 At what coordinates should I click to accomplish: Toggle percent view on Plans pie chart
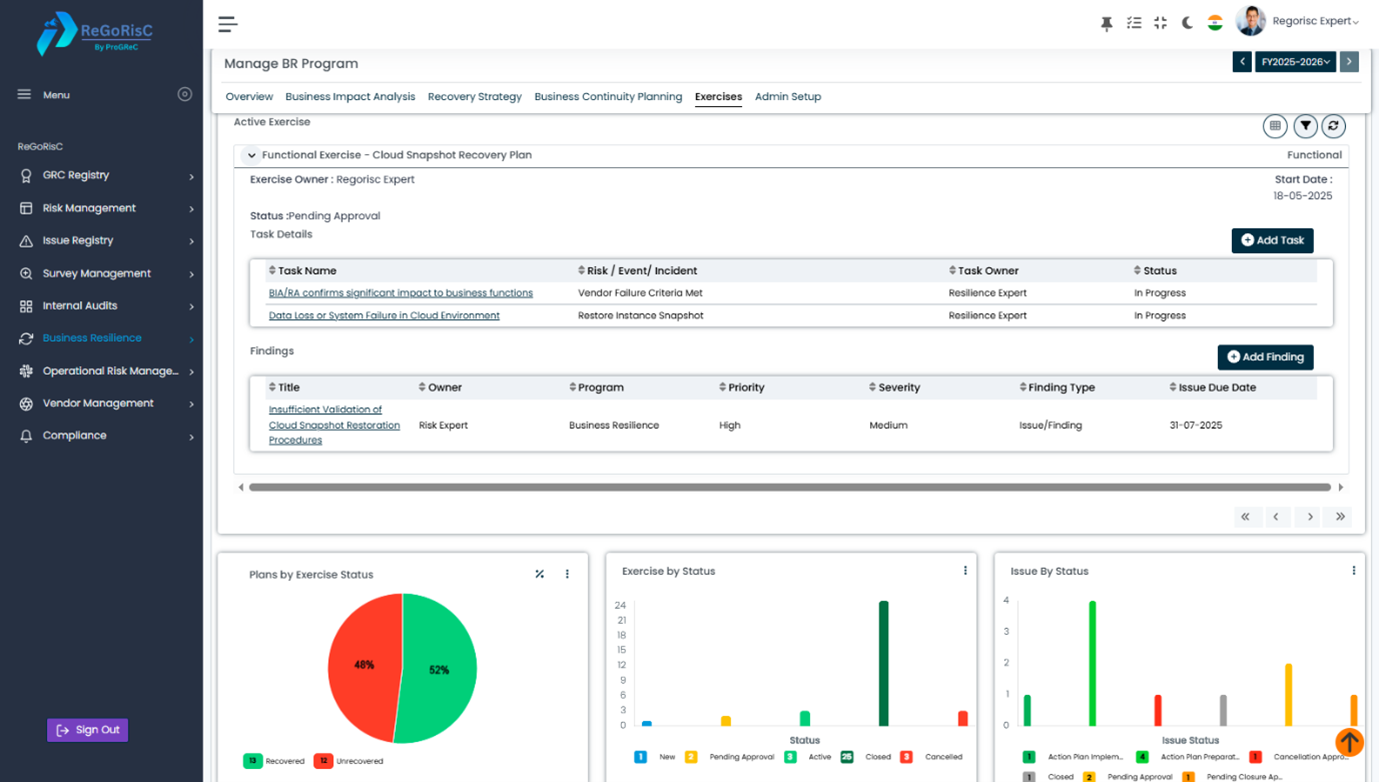click(540, 574)
